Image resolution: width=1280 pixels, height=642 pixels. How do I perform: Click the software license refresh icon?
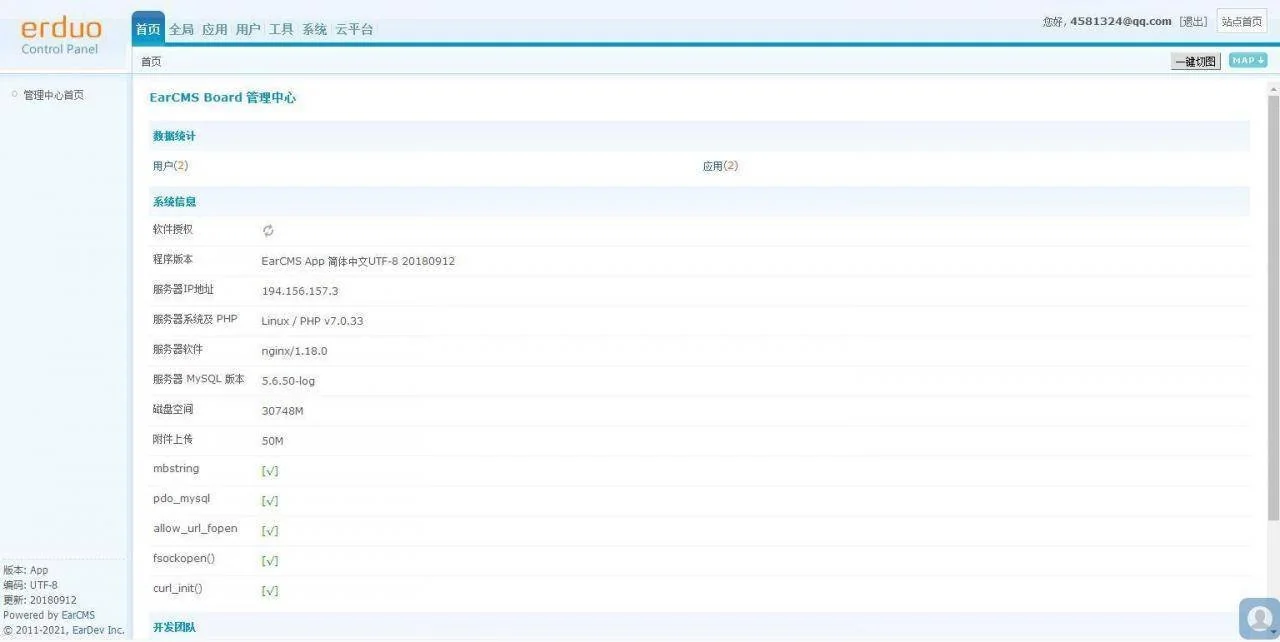point(268,231)
